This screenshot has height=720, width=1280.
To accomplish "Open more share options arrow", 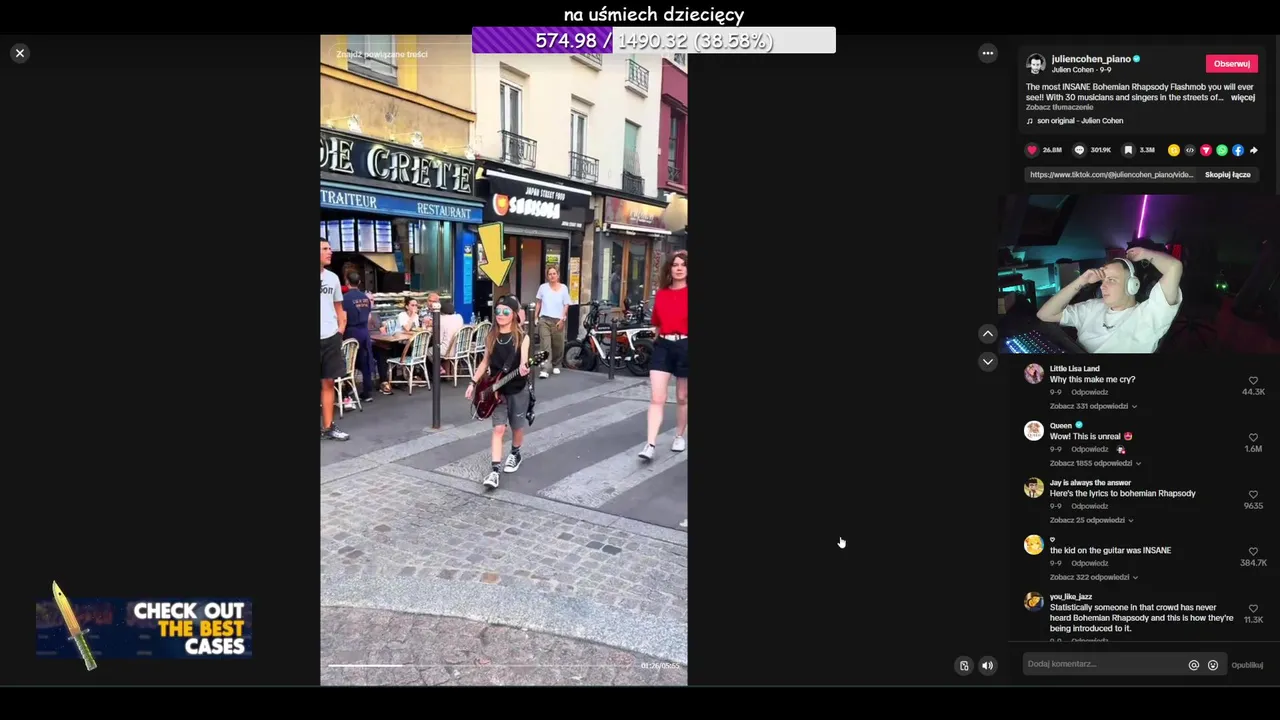I will tap(1254, 150).
